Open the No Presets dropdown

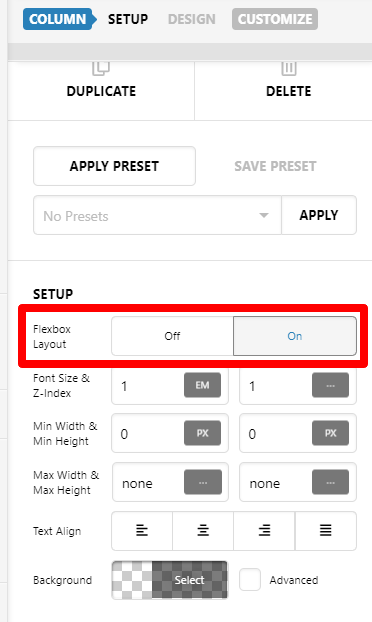tap(157, 215)
